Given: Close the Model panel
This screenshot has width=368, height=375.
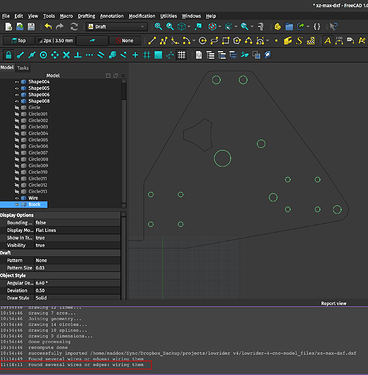Looking at the screenshot, I should tap(123, 76).
